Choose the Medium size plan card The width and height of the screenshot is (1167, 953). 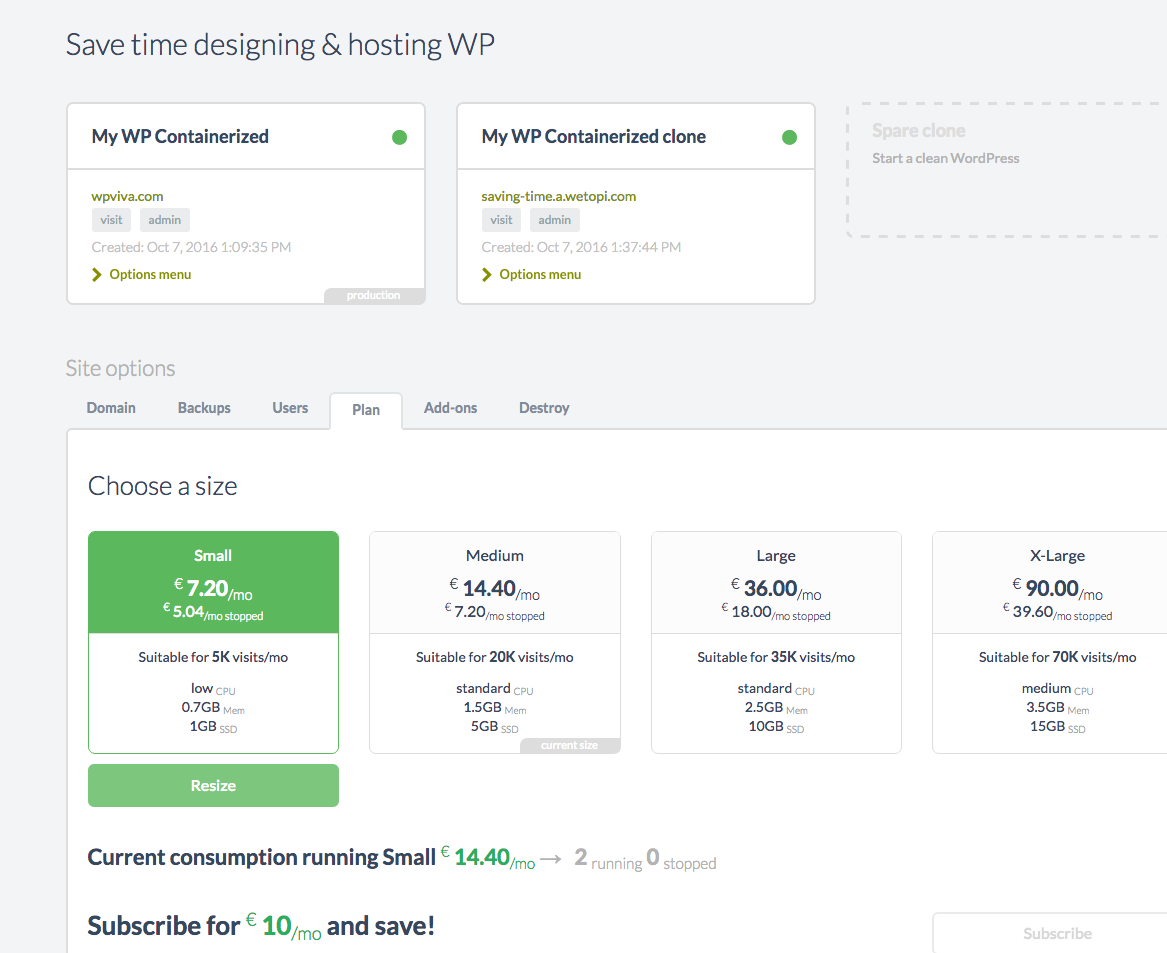(x=495, y=641)
